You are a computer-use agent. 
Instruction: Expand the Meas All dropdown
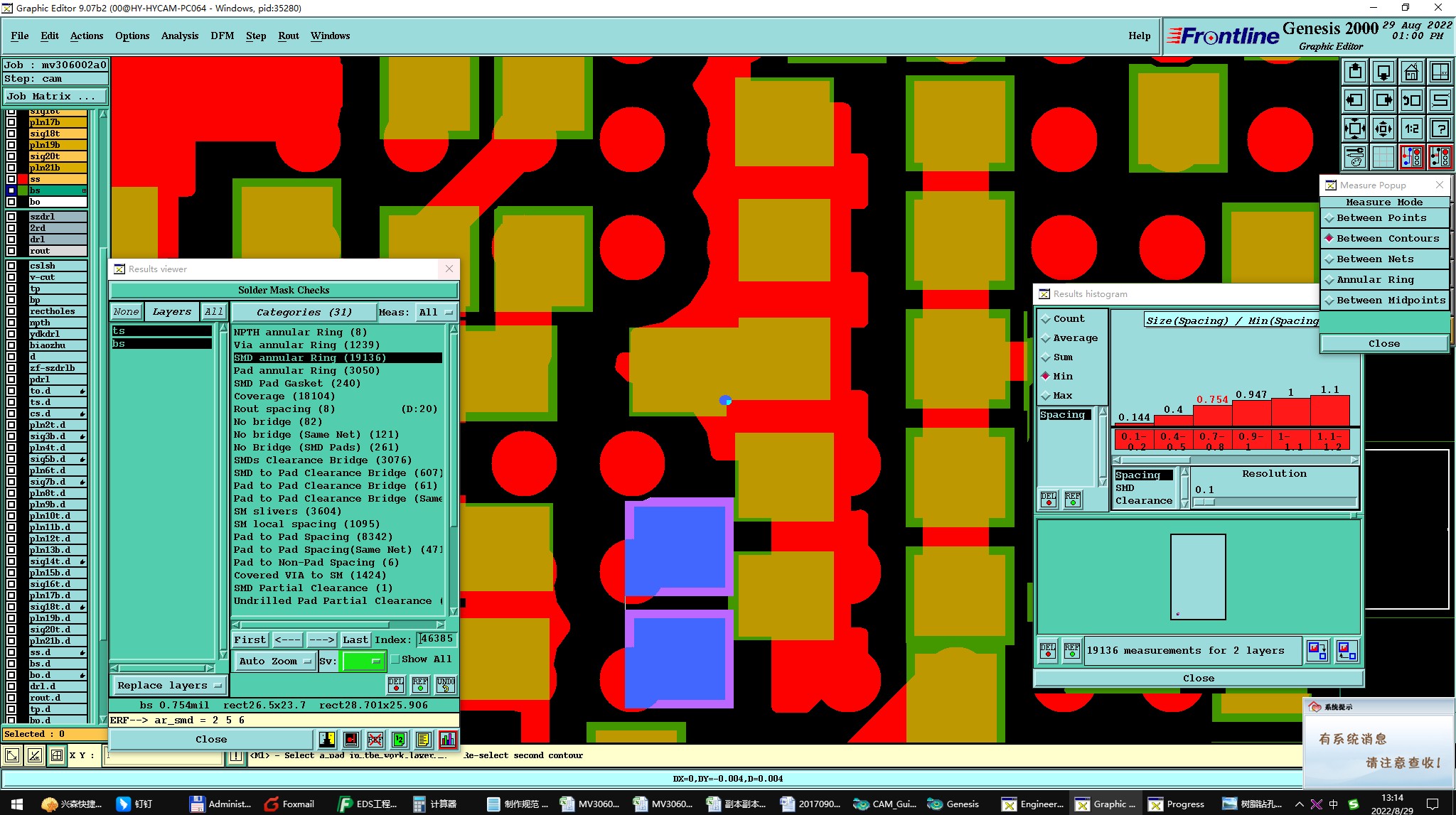pyautogui.click(x=436, y=312)
